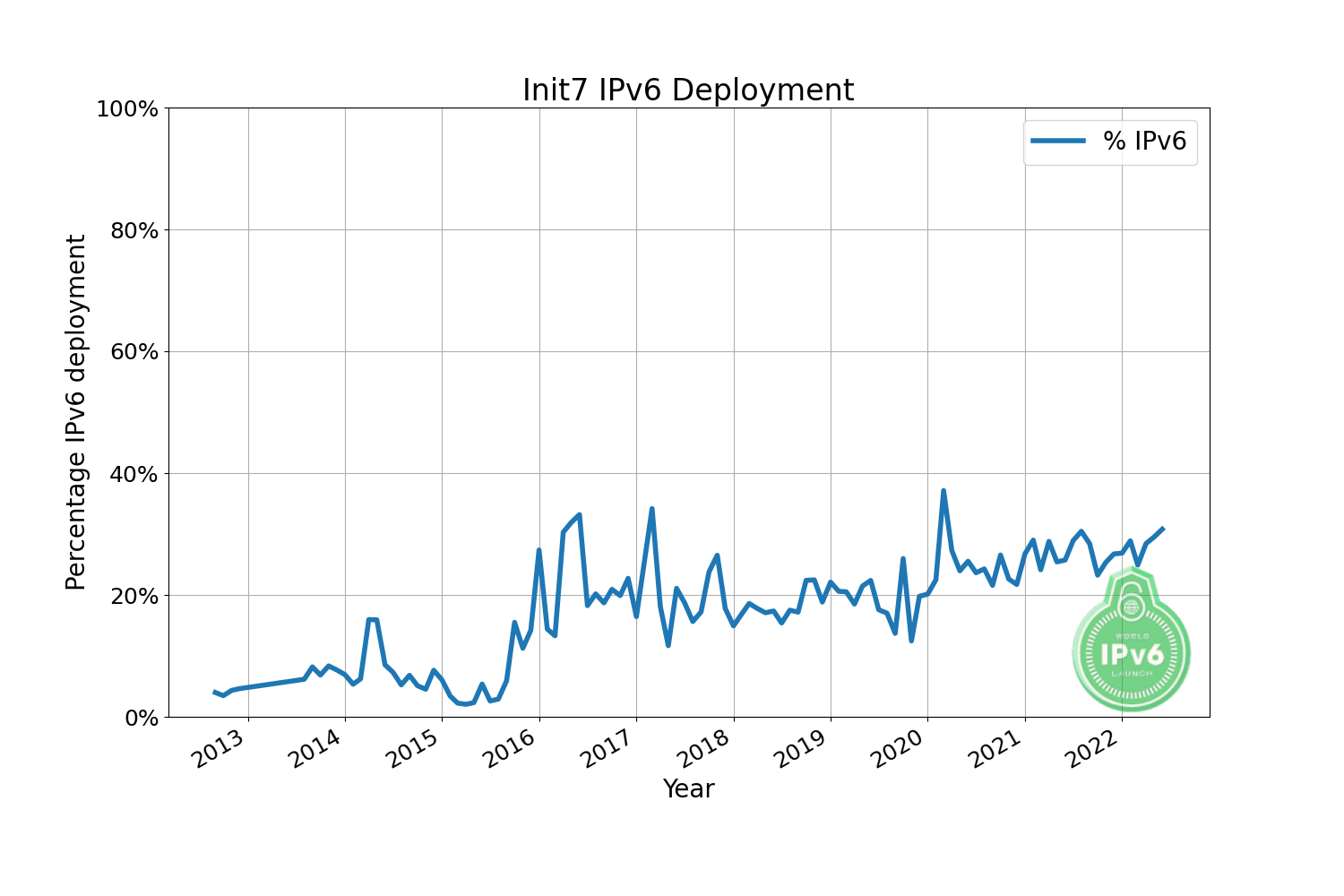This screenshot has height=896, width=1344.
Task: Click the 2013 x-axis tick label
Action: pyautogui.click(x=220, y=749)
